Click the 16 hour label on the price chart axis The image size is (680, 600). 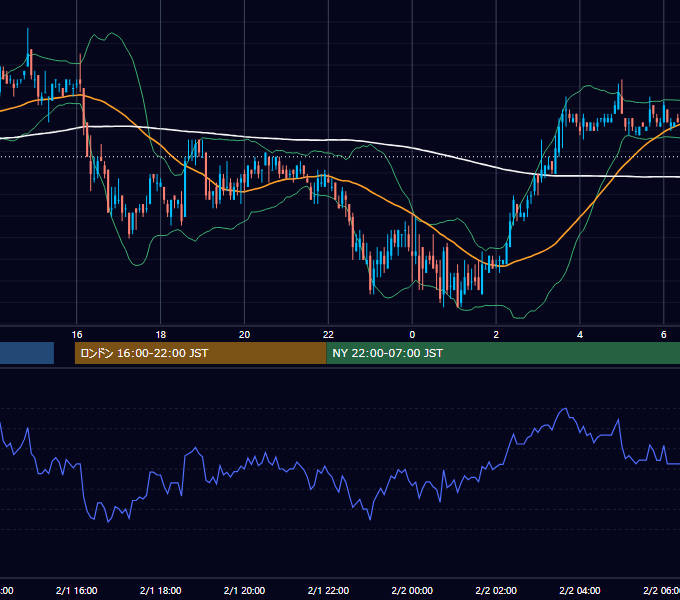[77, 335]
